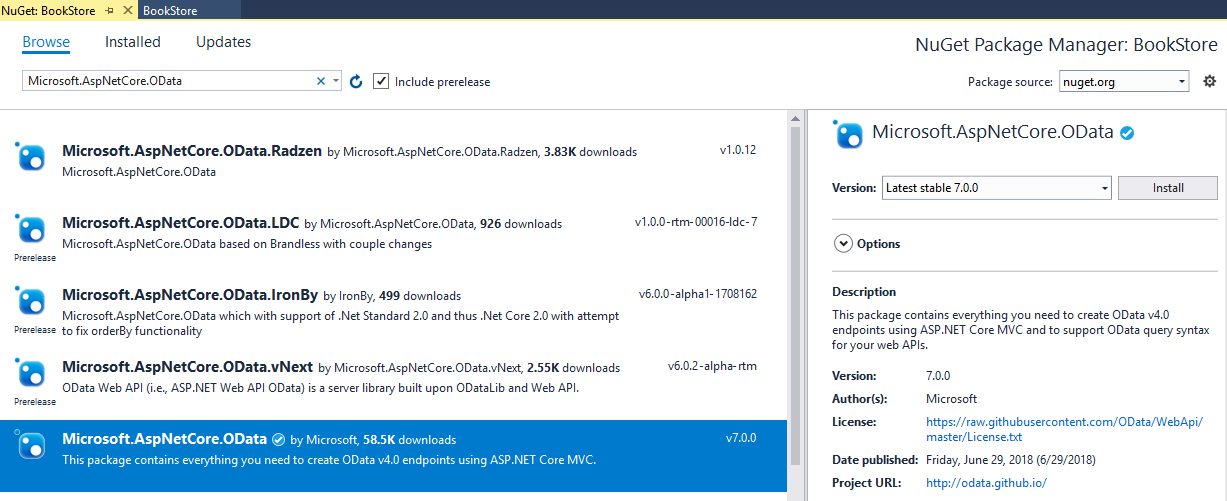
Task: Click the 3.83K downloads count
Action: click(590, 152)
